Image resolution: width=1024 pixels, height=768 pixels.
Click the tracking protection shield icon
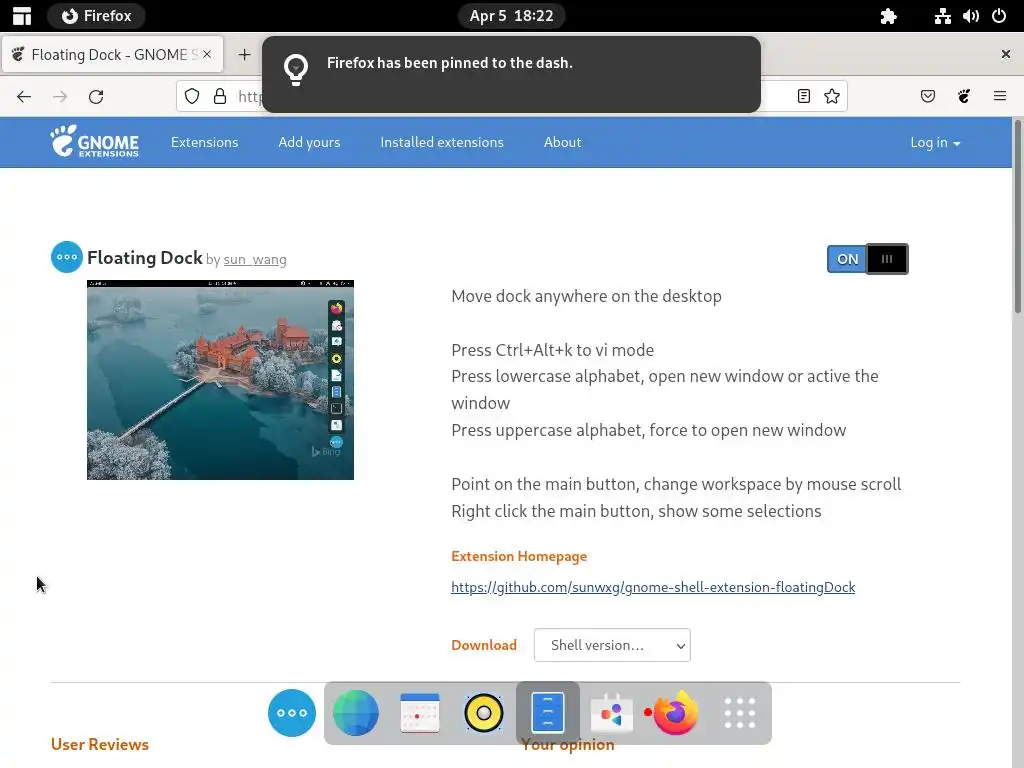click(192, 97)
